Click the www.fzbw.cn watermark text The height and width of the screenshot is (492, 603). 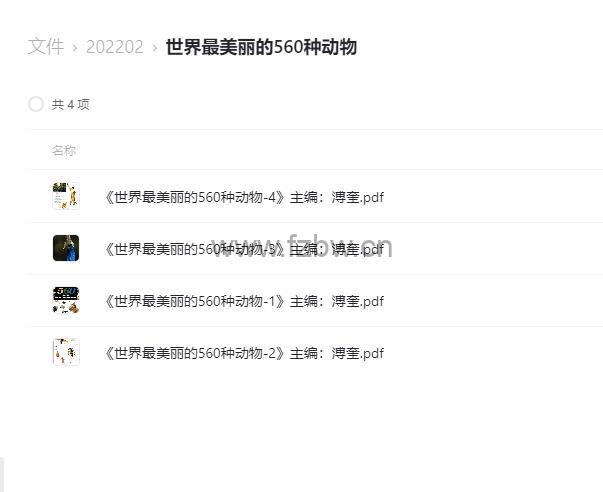click(x=302, y=246)
